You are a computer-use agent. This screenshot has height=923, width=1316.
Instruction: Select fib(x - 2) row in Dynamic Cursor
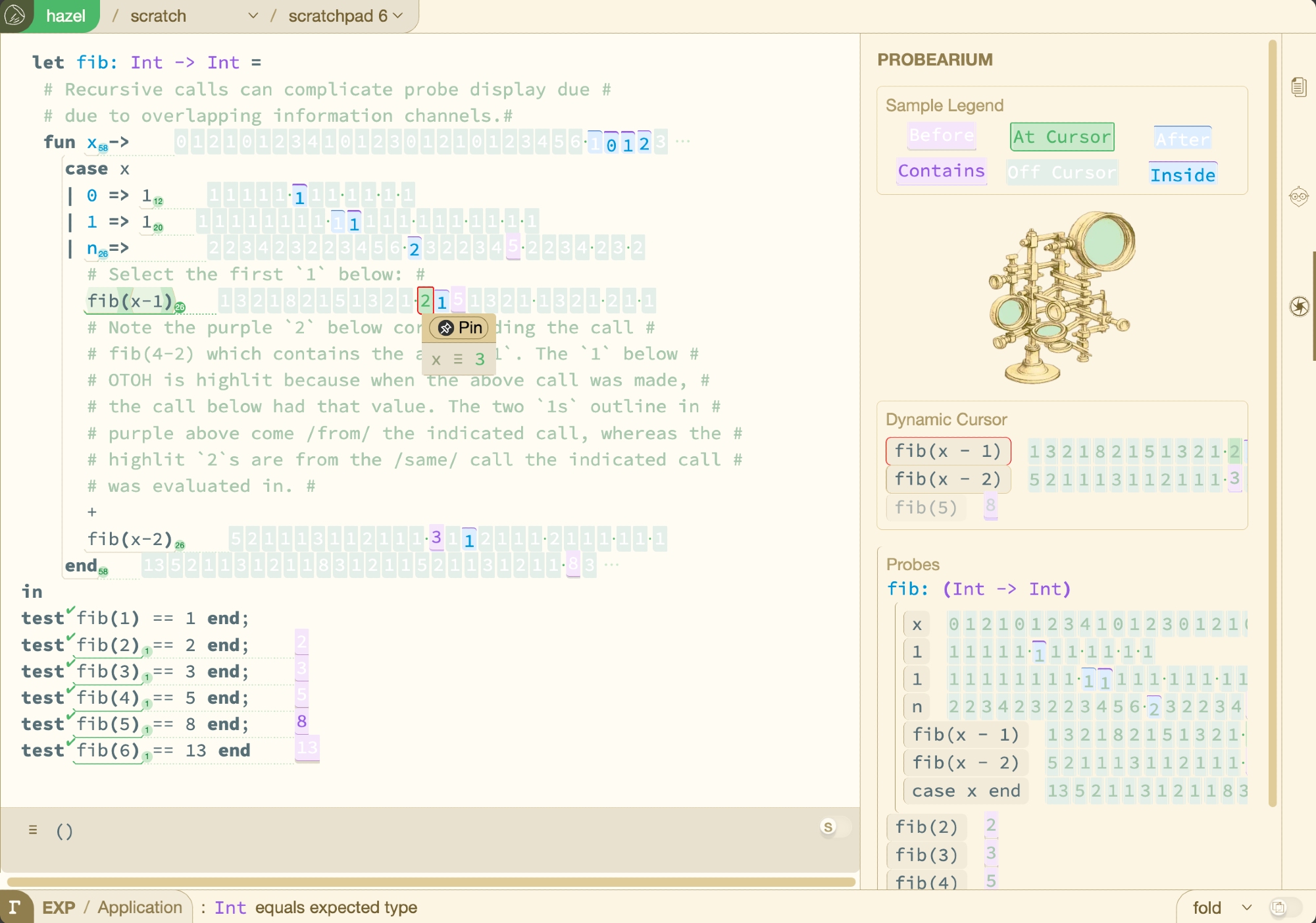947,479
